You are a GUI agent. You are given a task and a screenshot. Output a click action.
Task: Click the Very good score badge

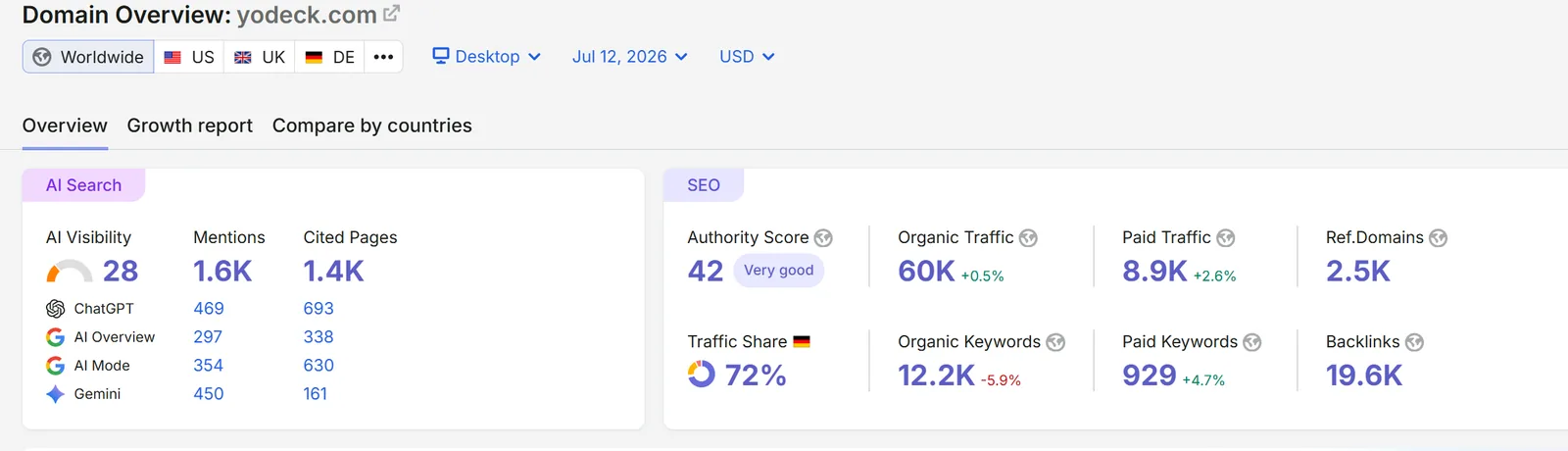point(778,271)
